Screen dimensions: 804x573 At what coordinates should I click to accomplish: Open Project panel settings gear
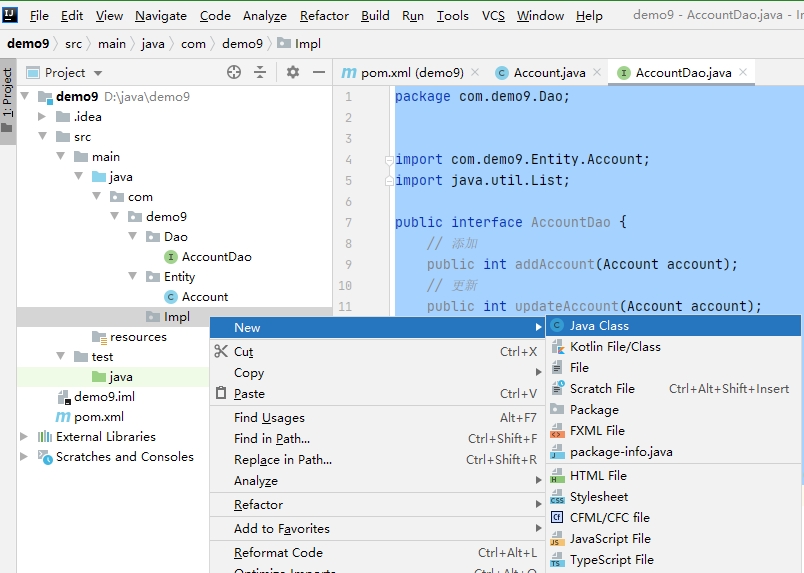coord(293,72)
